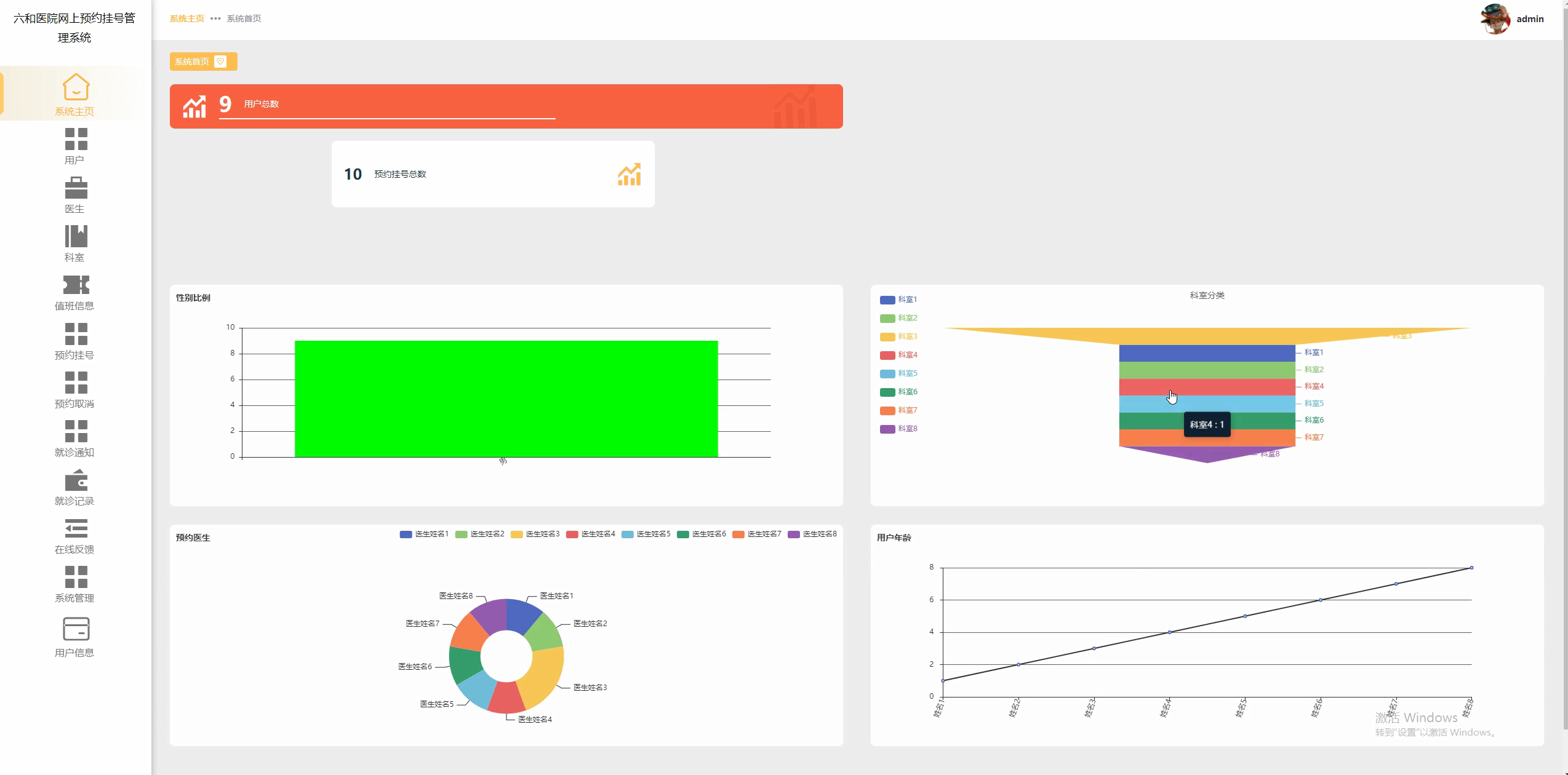Click the 六和医院网上预约挂号管理系统 title

(x=74, y=28)
